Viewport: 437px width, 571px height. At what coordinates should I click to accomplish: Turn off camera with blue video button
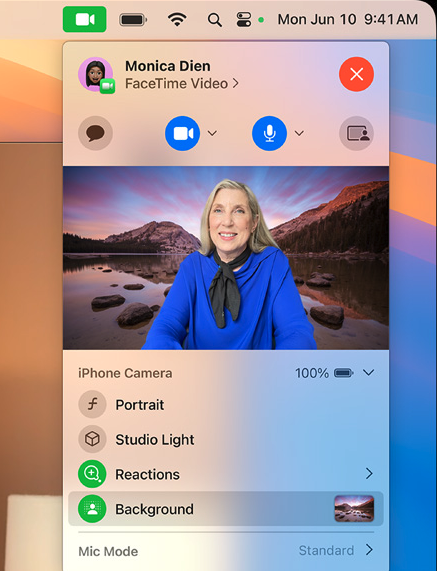[x=182, y=133]
